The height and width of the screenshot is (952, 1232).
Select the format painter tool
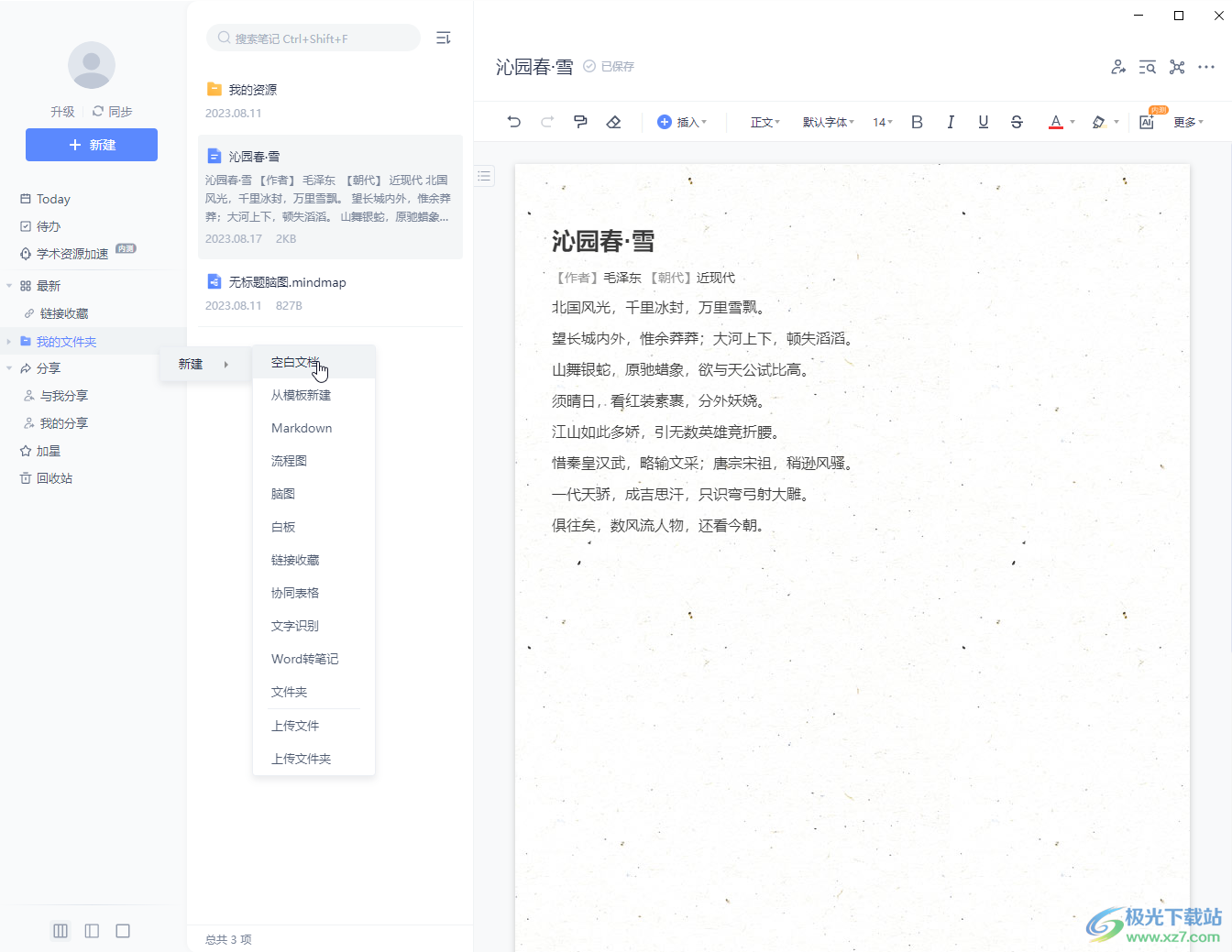(580, 122)
